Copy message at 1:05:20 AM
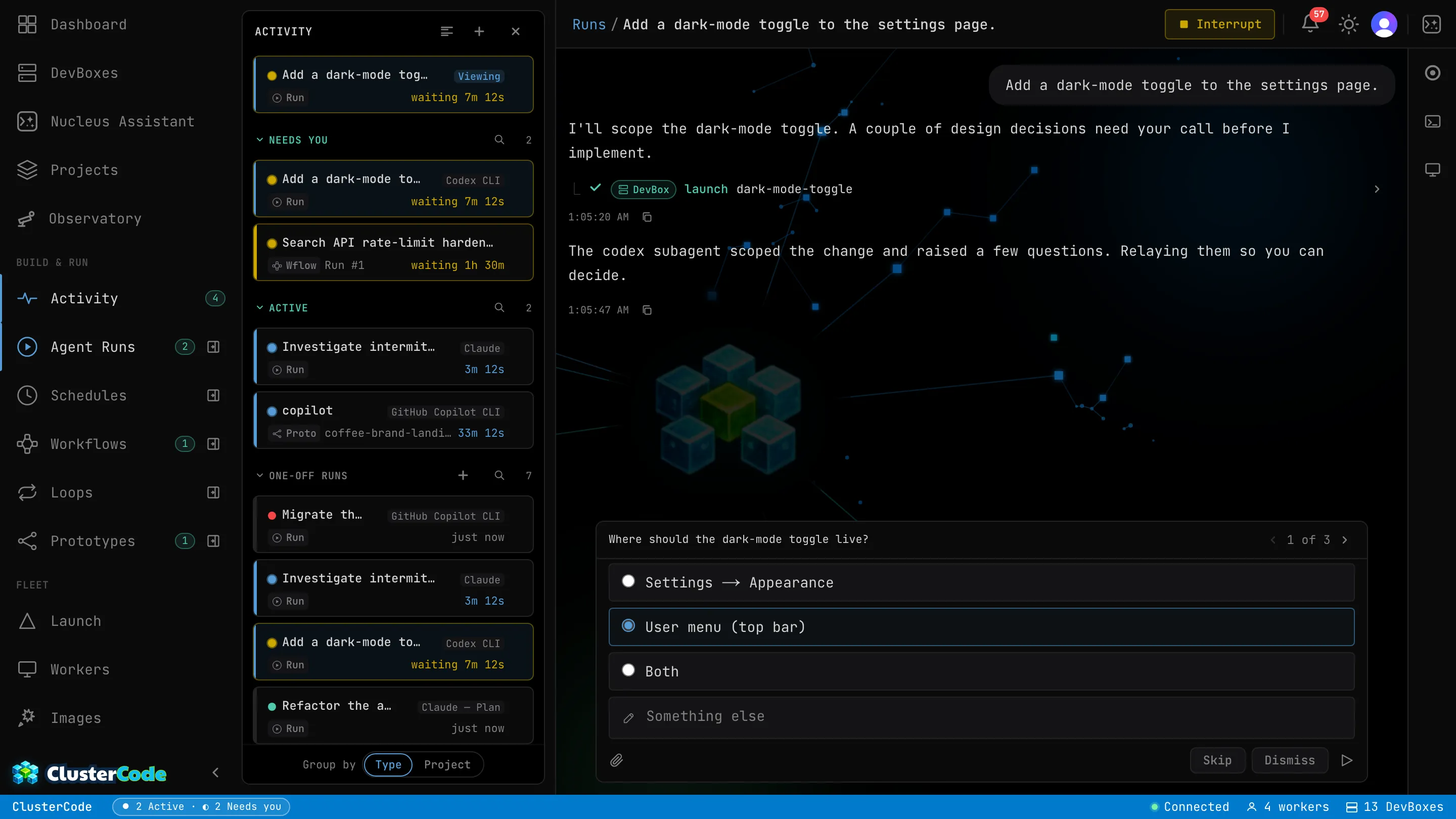The width and height of the screenshot is (1456, 819). 647,217
